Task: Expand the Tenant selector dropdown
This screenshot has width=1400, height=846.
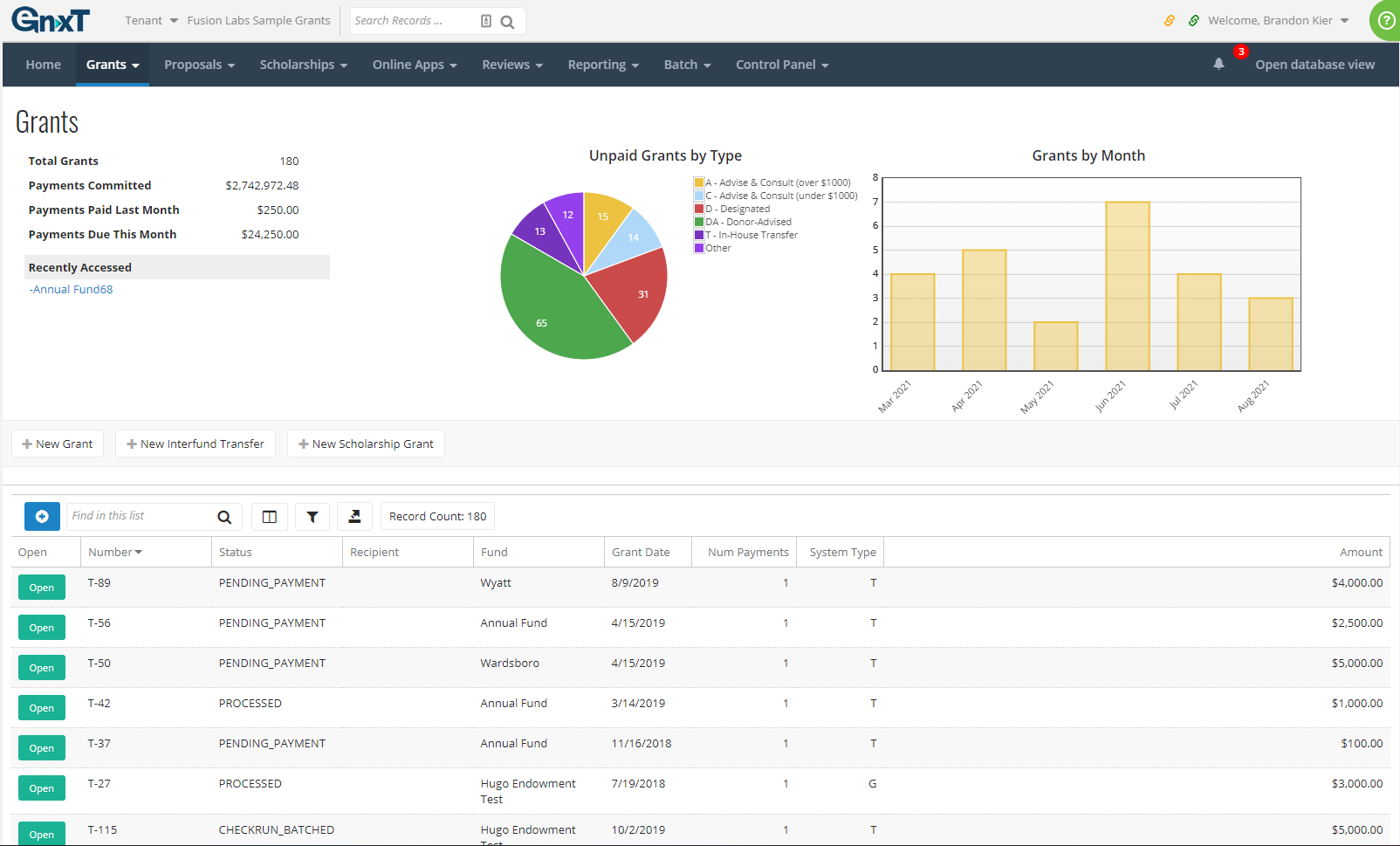Action: point(150,20)
